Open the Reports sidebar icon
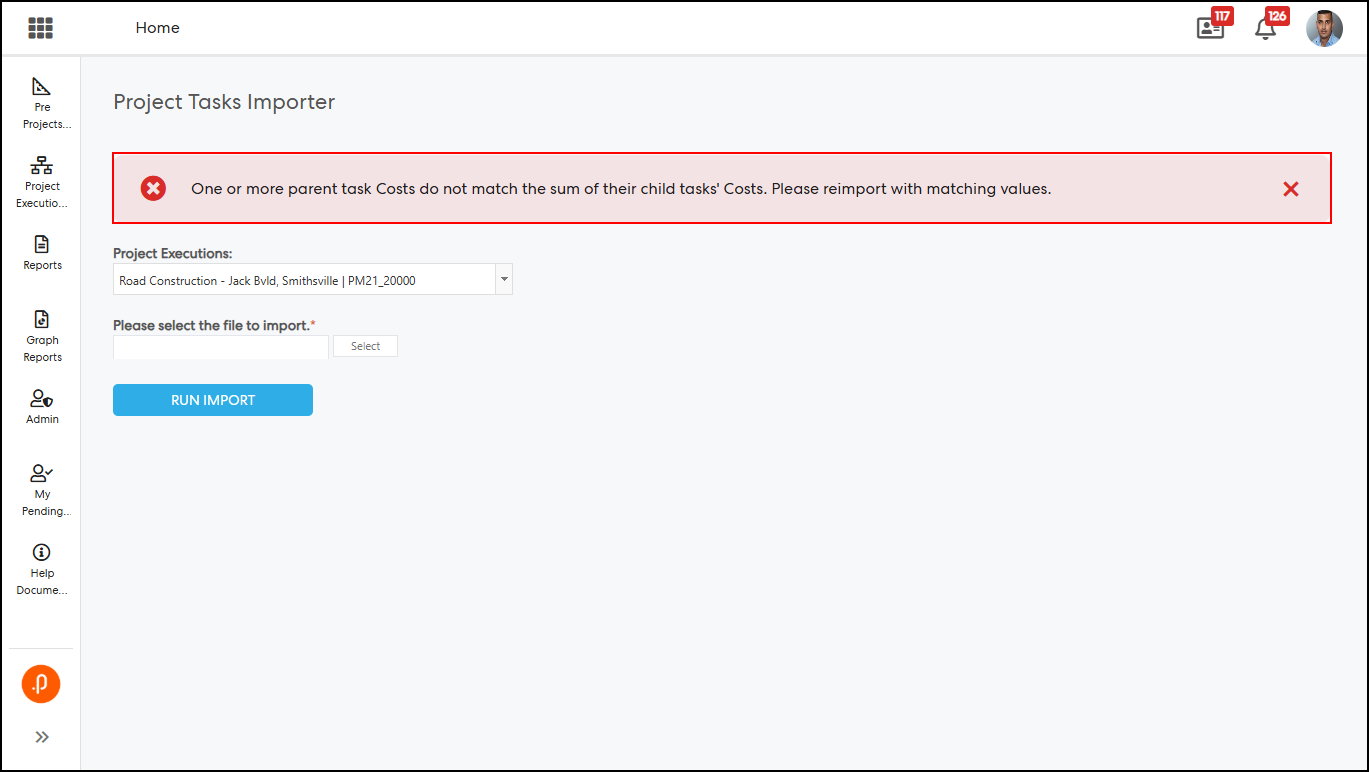1369x772 pixels. coord(42,245)
